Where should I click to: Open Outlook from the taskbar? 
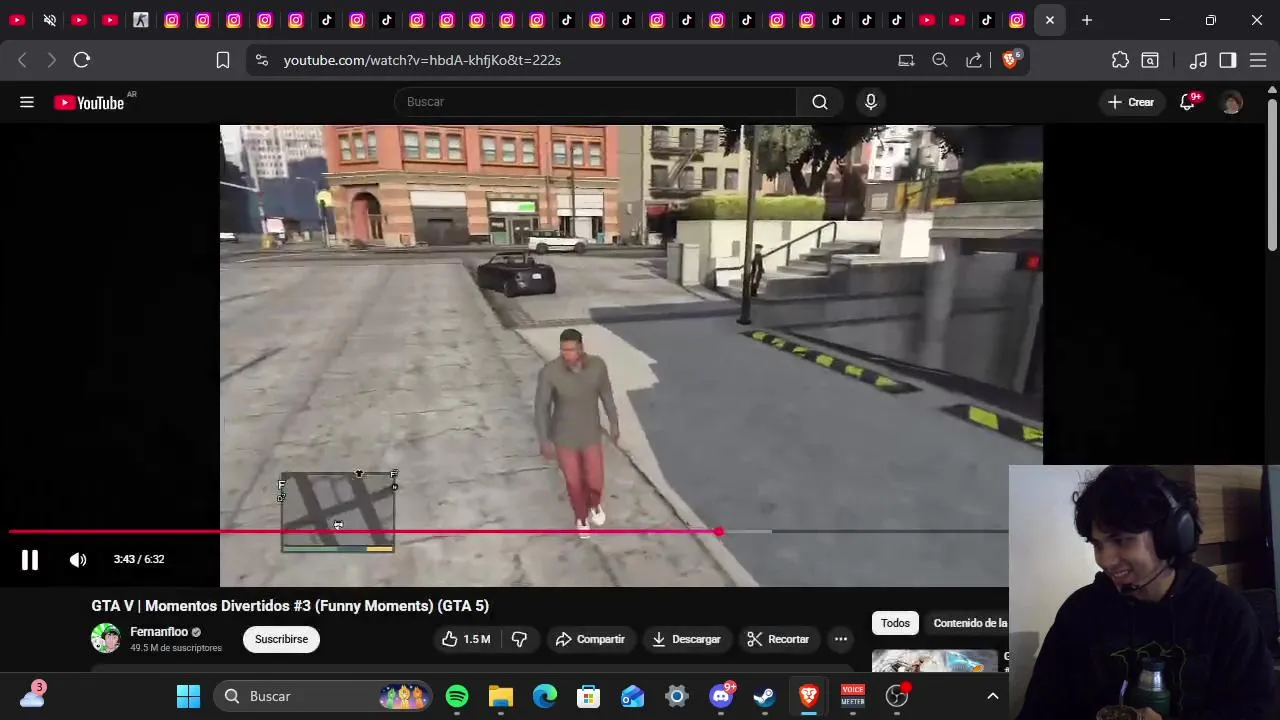[x=633, y=696]
